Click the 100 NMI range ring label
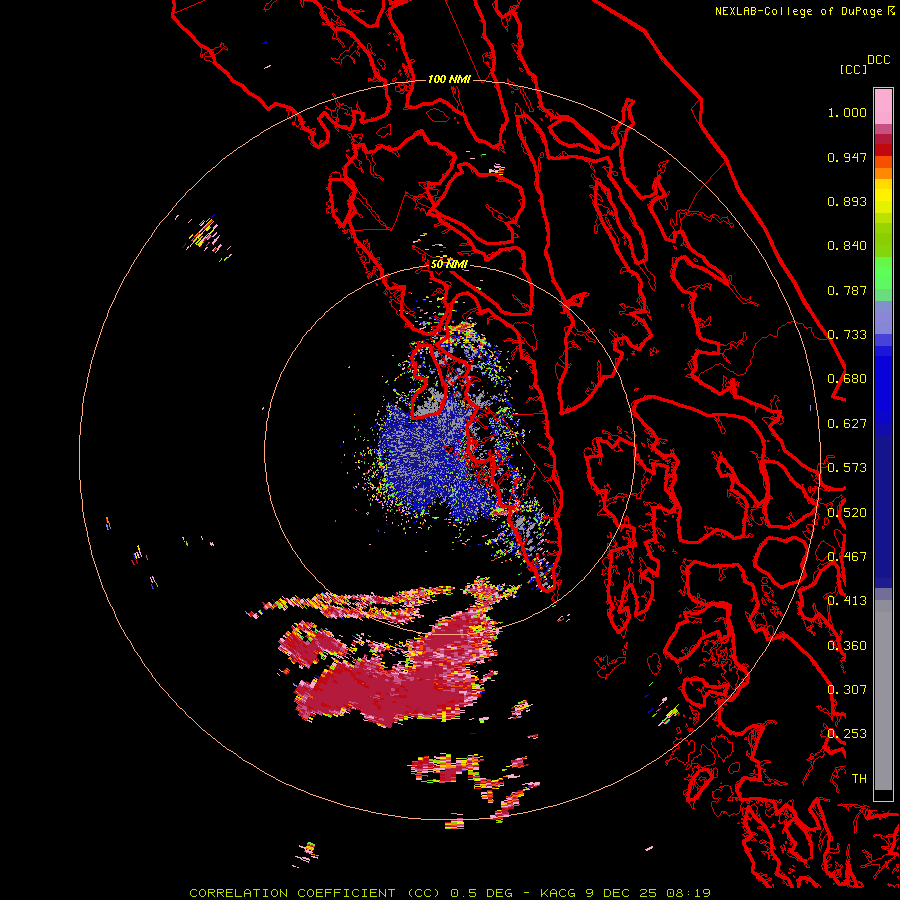This screenshot has width=900, height=900. point(449,79)
